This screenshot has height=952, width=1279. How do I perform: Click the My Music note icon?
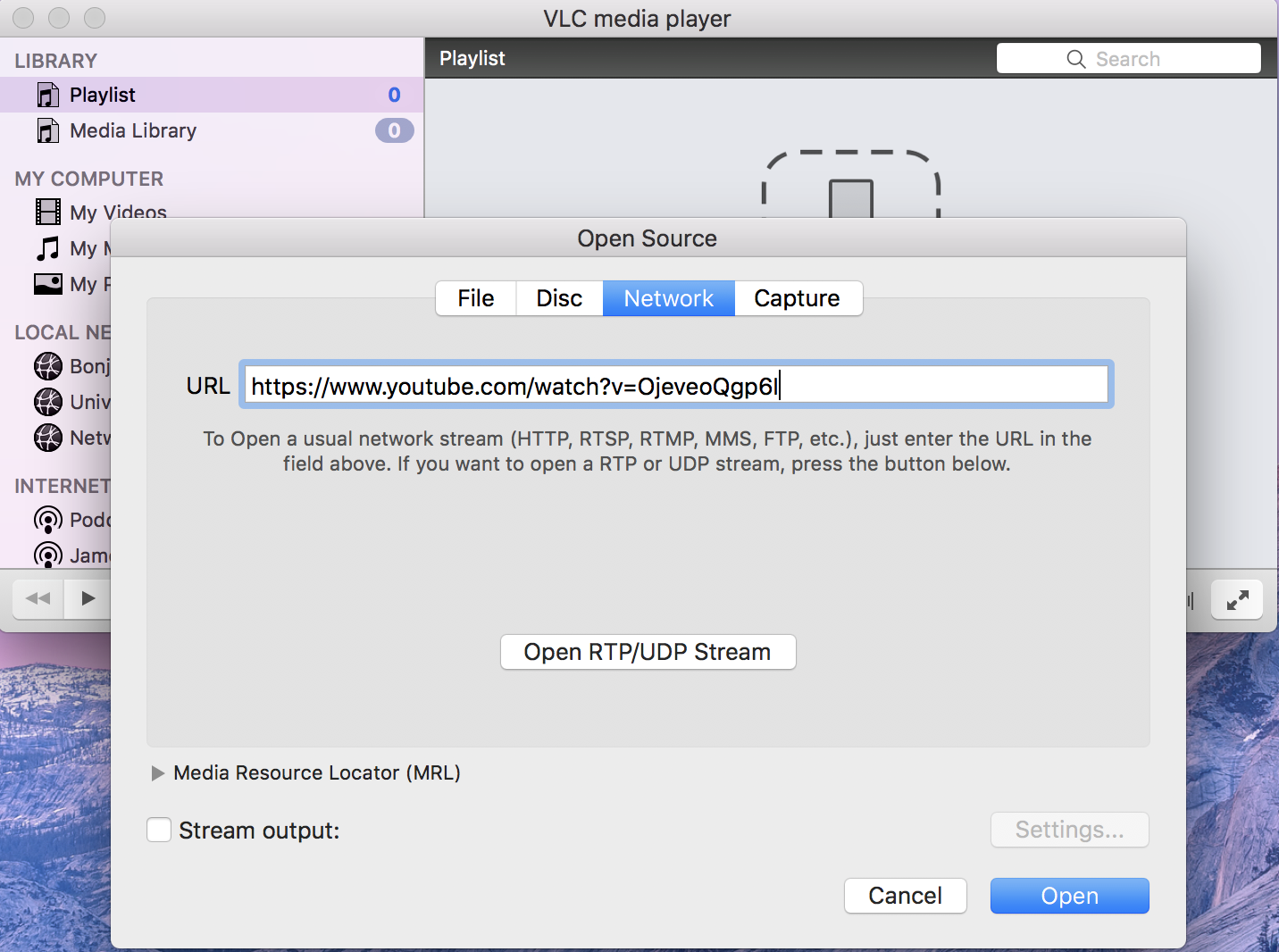tap(48, 247)
